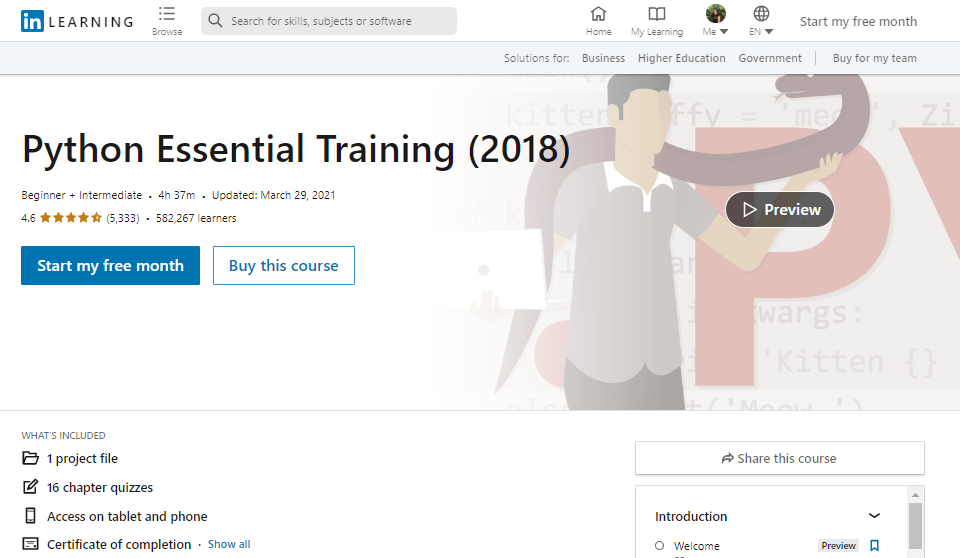Click Certificate of completion text

(119, 545)
